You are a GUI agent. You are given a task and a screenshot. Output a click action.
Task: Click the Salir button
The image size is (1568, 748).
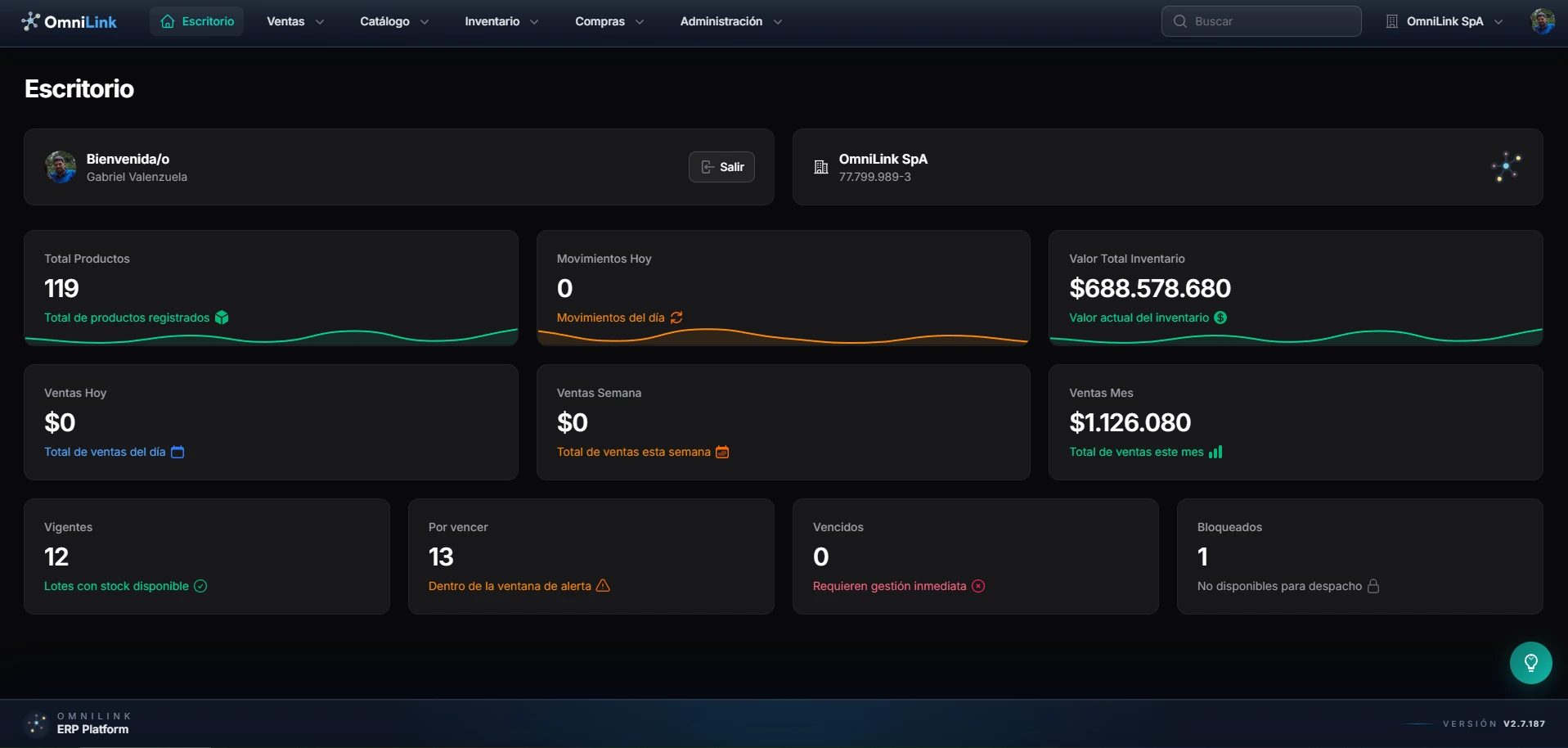pos(721,167)
